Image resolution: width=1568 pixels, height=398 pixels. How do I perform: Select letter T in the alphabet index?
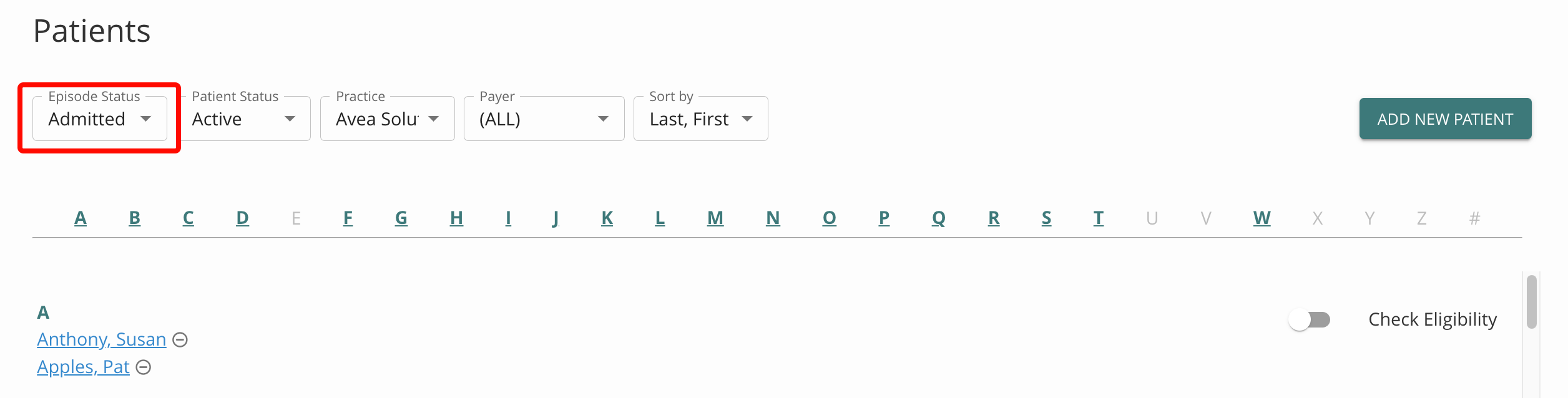(1099, 218)
